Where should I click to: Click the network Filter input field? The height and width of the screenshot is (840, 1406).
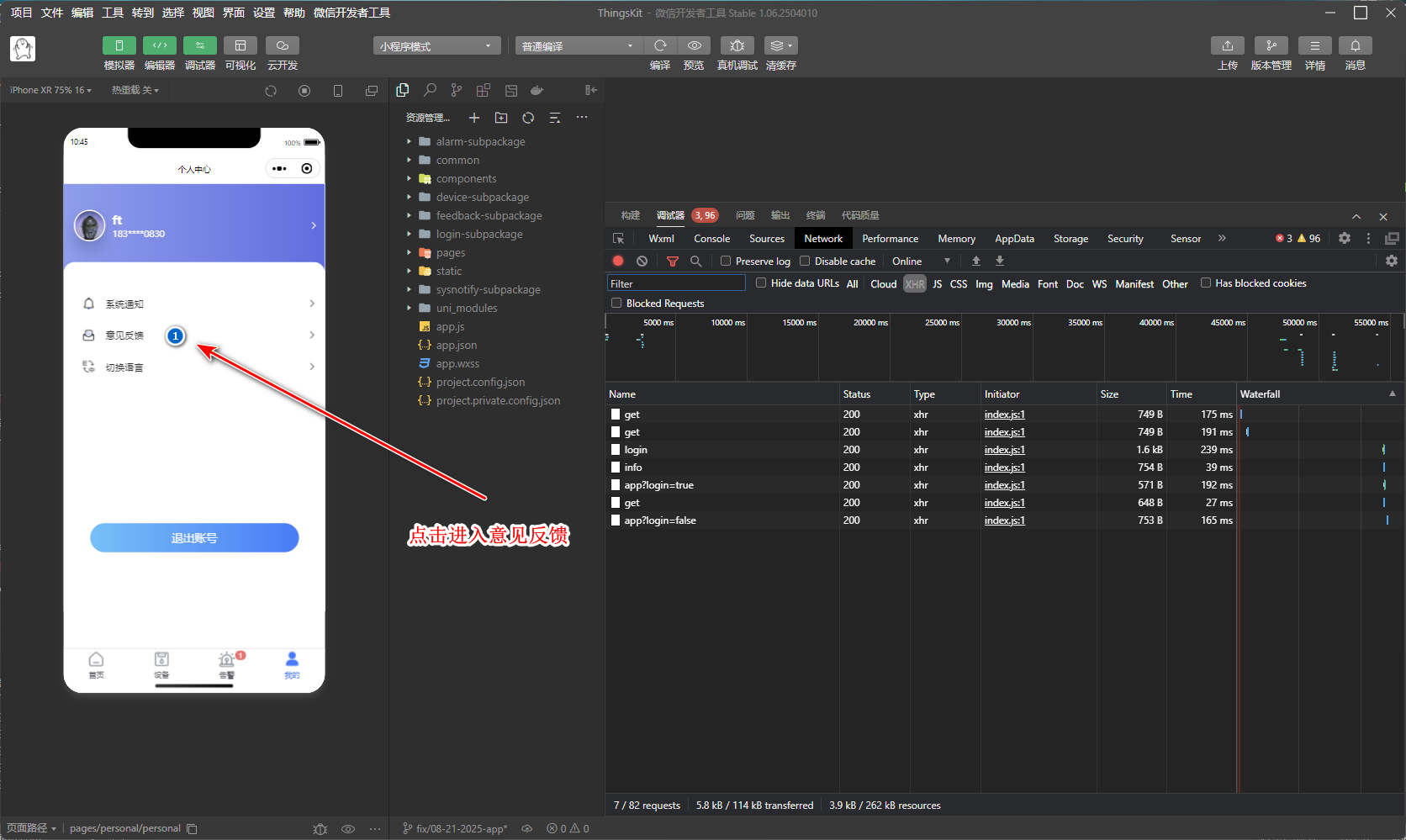pos(676,283)
